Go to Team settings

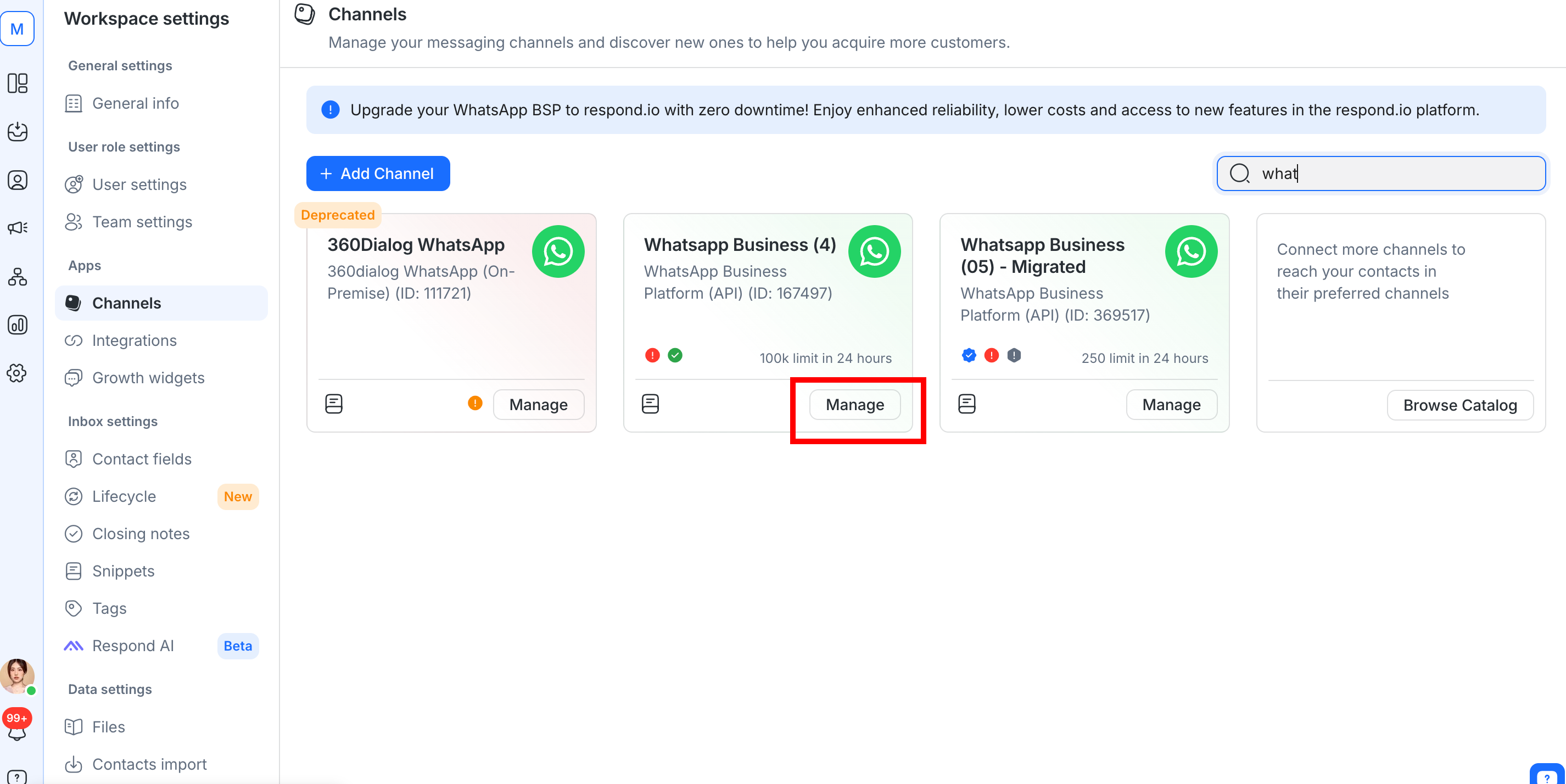[x=142, y=222]
